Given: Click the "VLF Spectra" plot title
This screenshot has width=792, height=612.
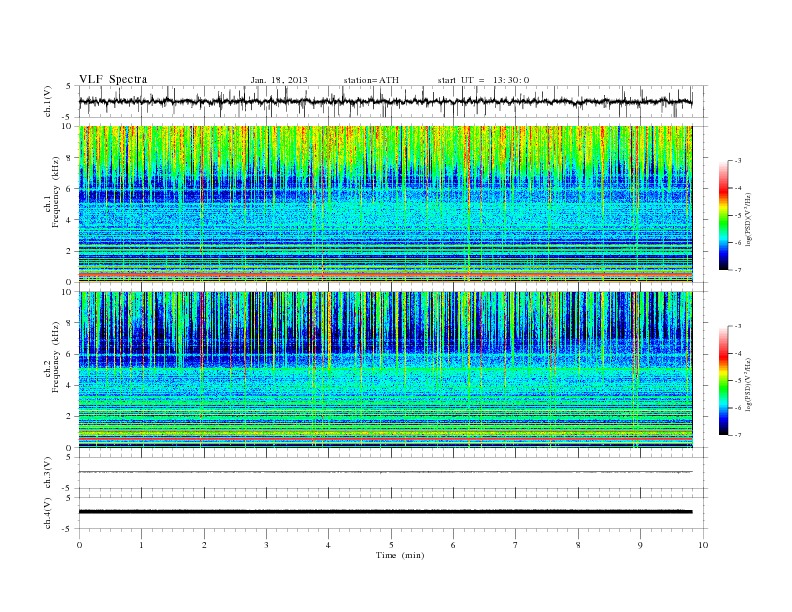Looking at the screenshot, I should click(113, 79).
